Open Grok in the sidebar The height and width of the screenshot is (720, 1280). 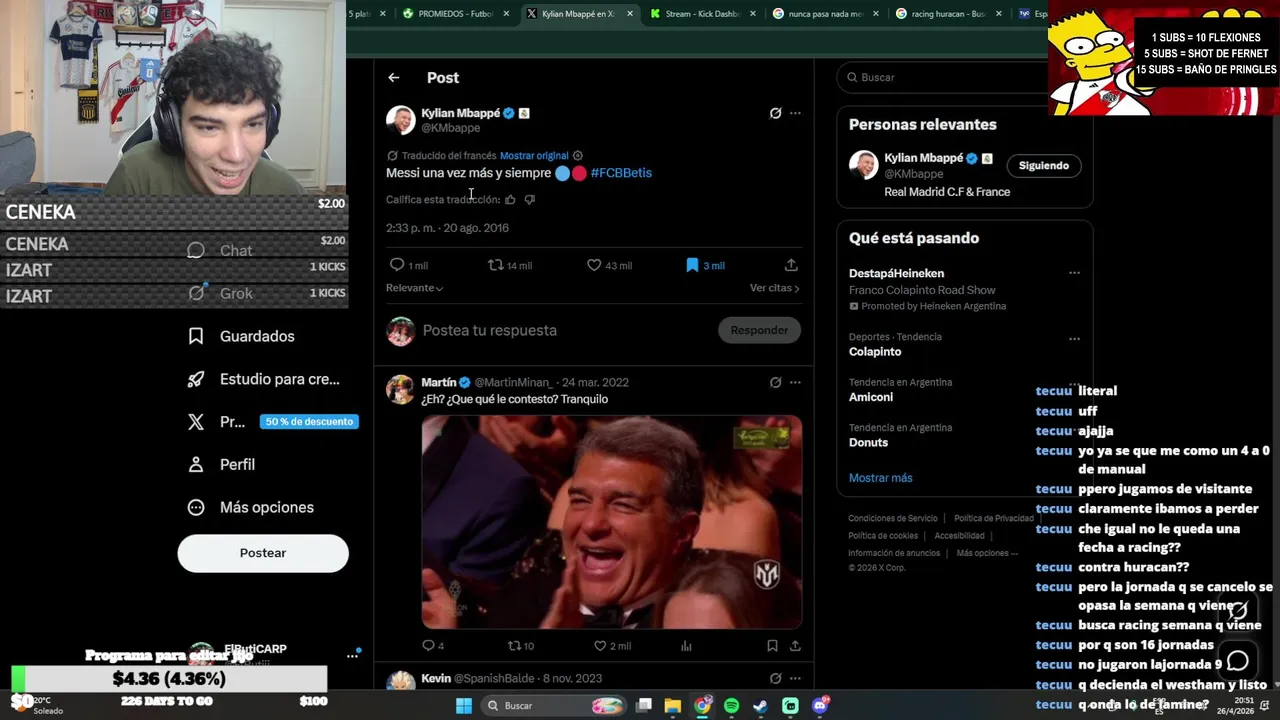point(221,293)
